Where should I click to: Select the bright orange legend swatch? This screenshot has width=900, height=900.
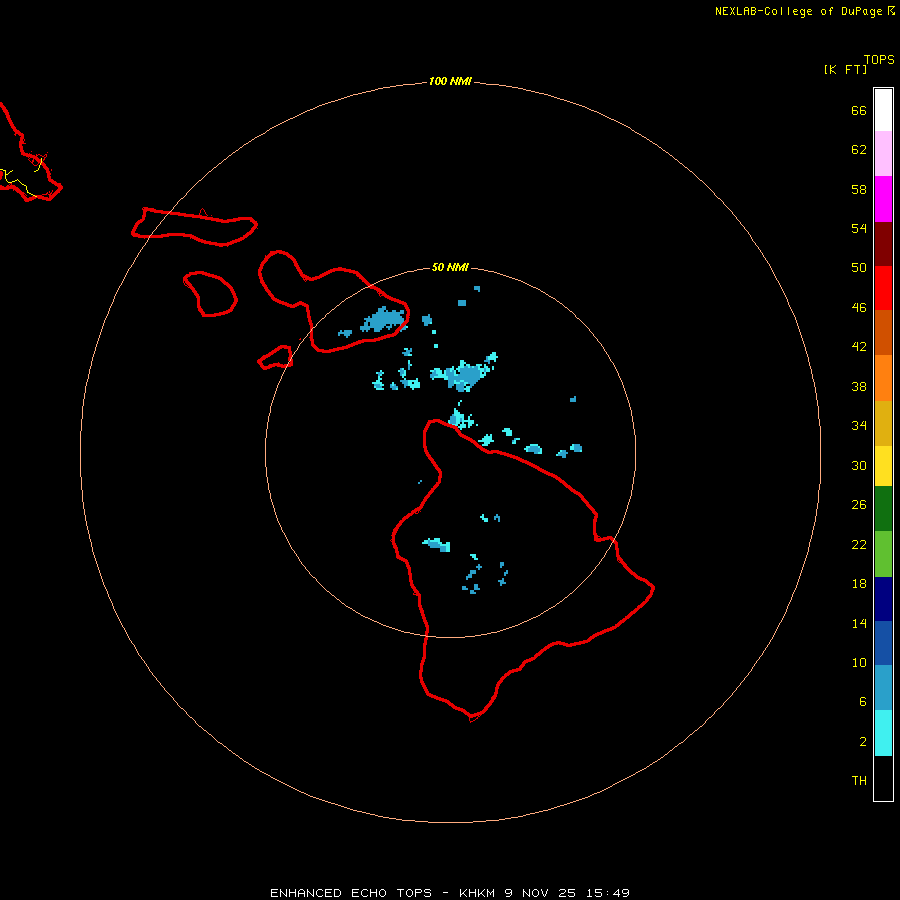(883, 378)
